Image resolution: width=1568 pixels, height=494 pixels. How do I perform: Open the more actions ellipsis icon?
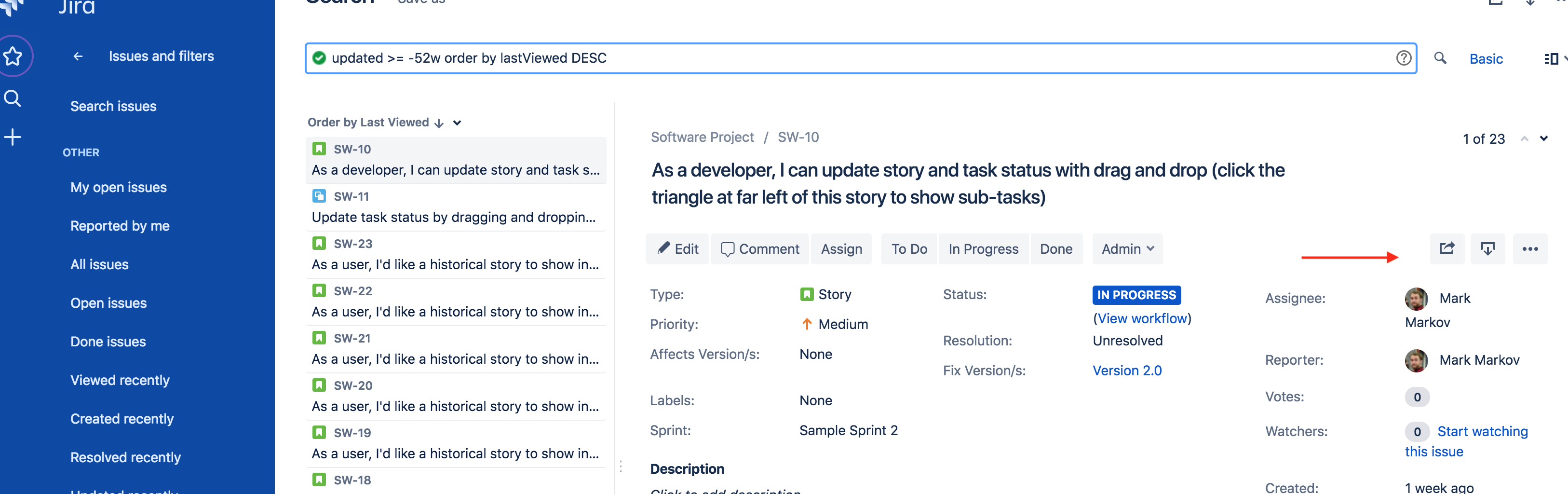click(x=1530, y=248)
